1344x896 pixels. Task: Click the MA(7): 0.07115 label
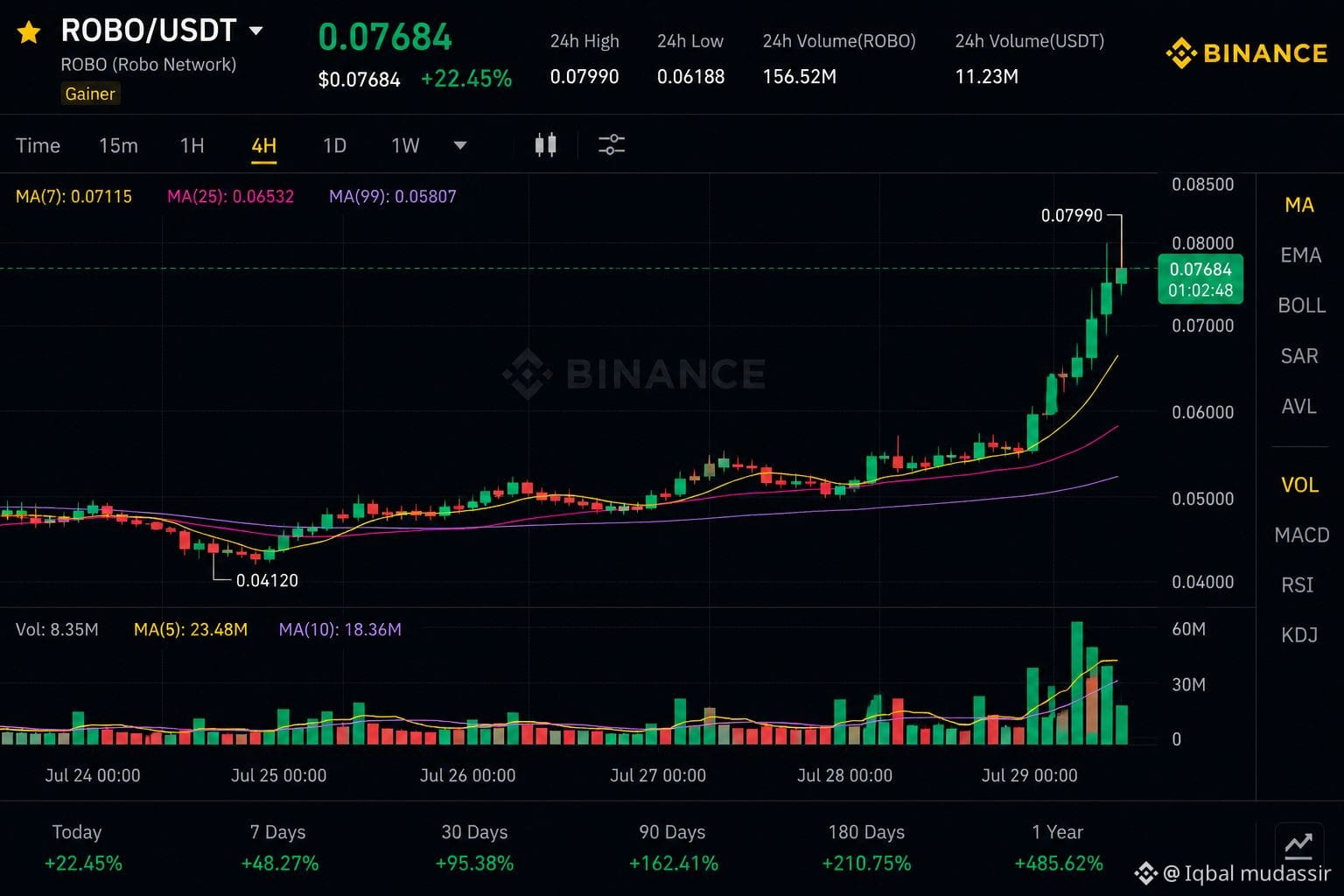pos(73,196)
